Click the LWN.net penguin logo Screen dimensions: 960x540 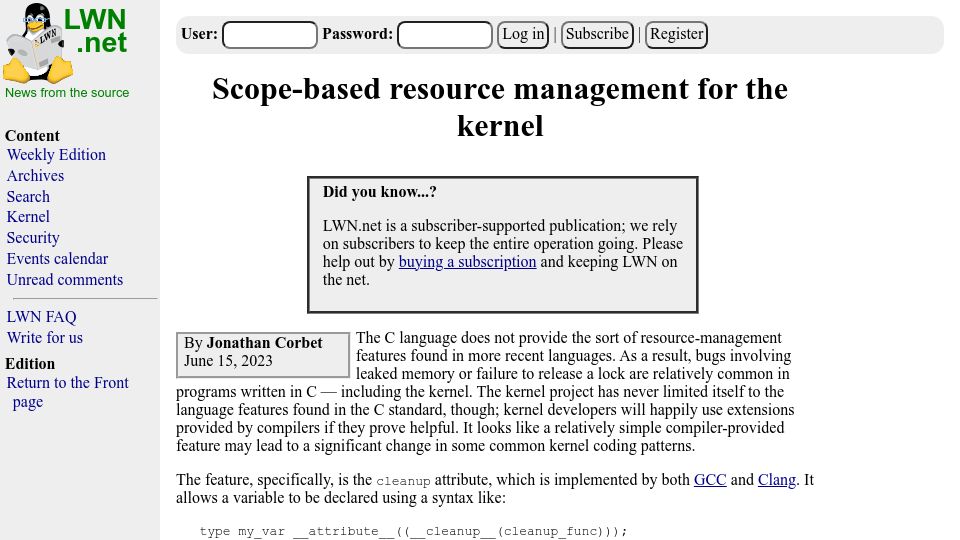pyautogui.click(x=66, y=43)
